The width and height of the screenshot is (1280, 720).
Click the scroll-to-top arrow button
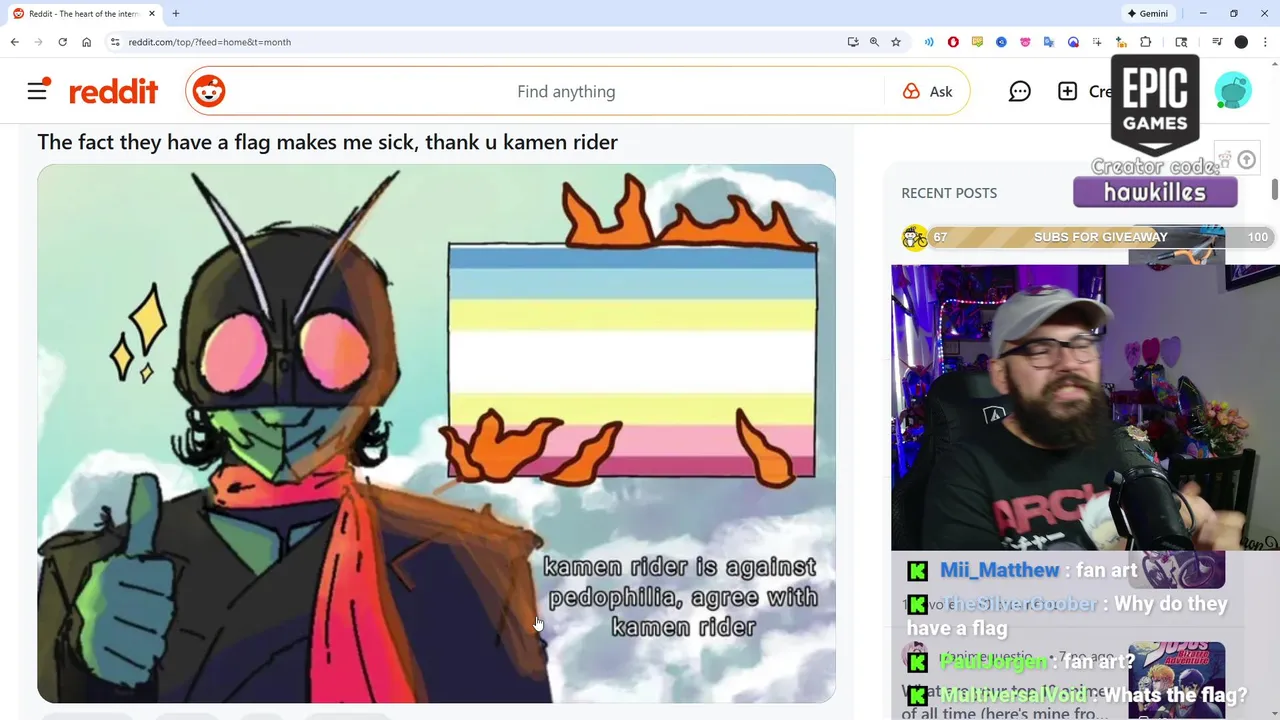1246,160
